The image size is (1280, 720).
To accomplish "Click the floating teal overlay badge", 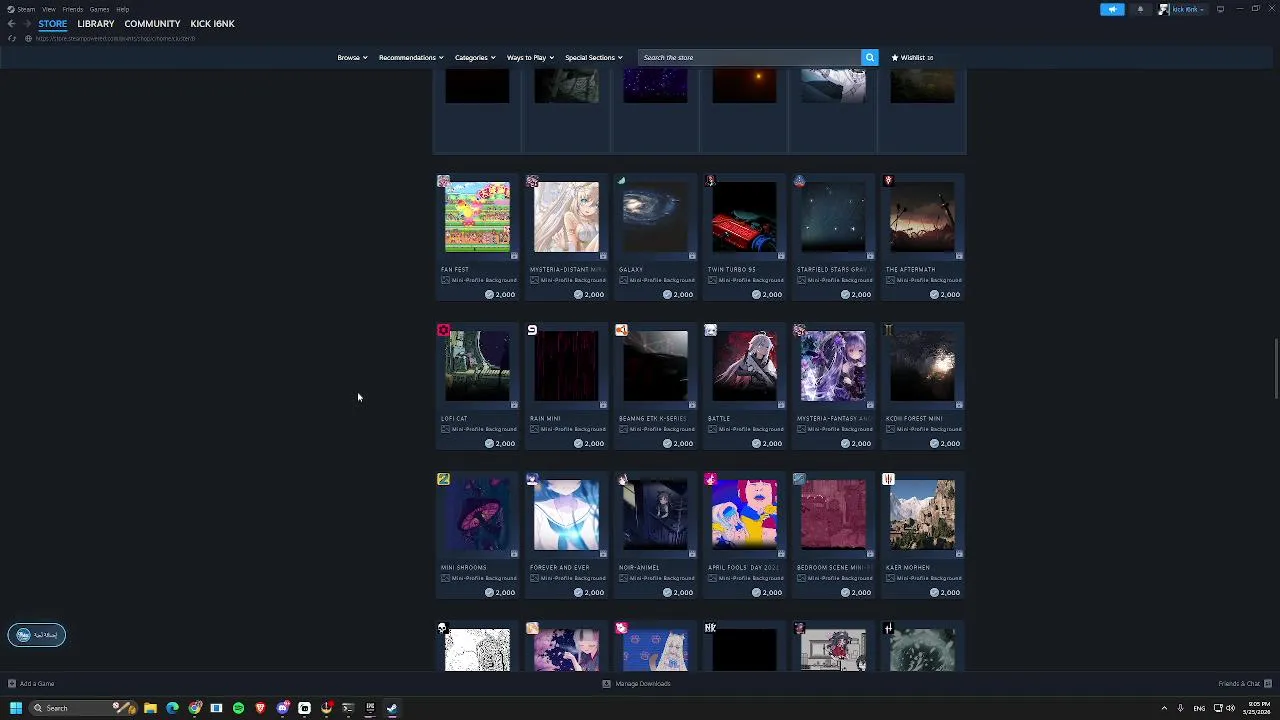I will [x=37, y=635].
